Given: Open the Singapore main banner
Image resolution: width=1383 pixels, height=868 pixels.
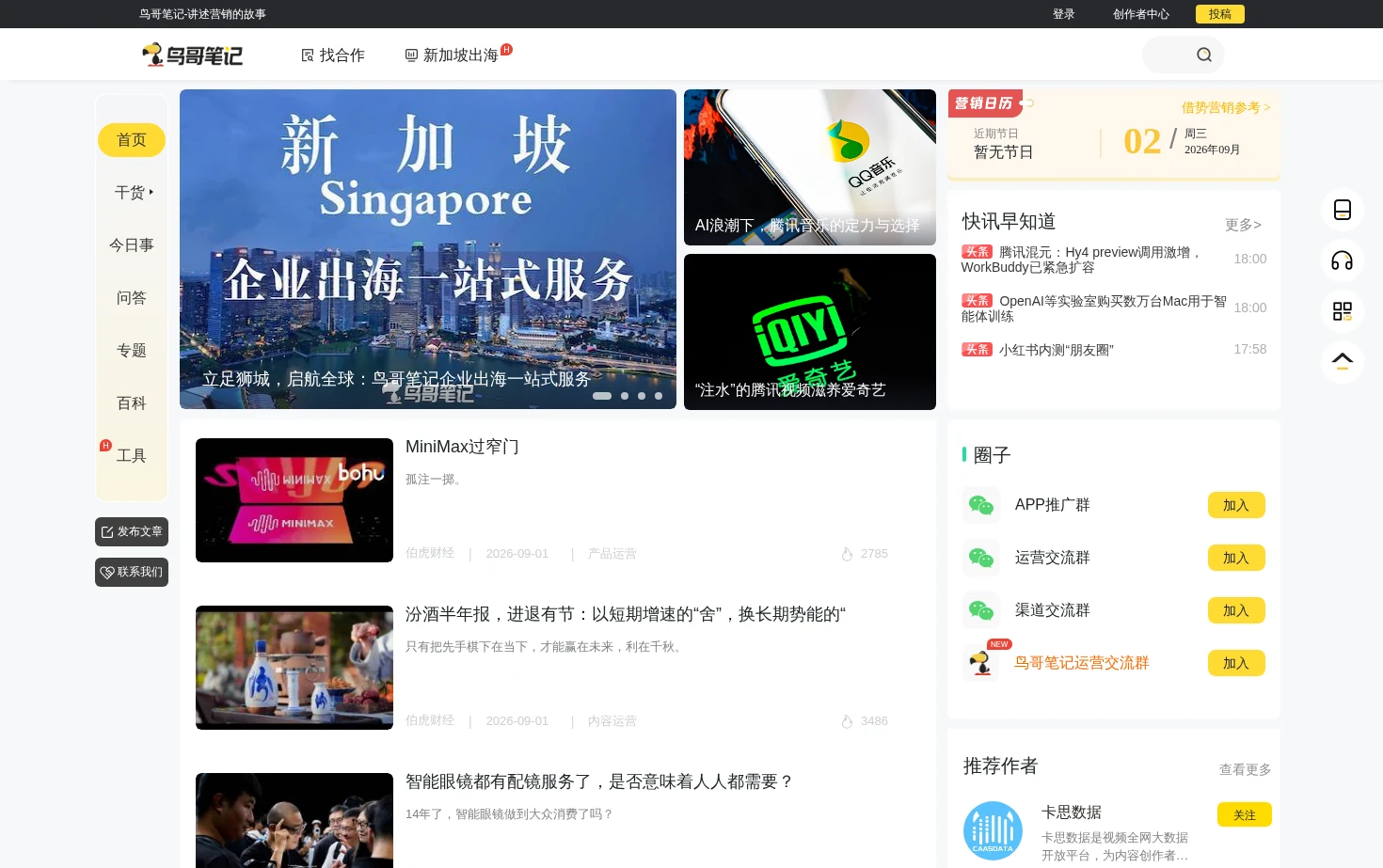Looking at the screenshot, I should click(428, 249).
